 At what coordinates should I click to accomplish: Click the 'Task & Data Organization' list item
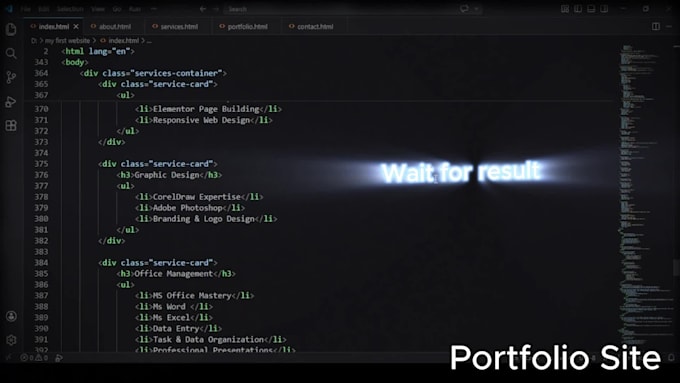(x=208, y=340)
